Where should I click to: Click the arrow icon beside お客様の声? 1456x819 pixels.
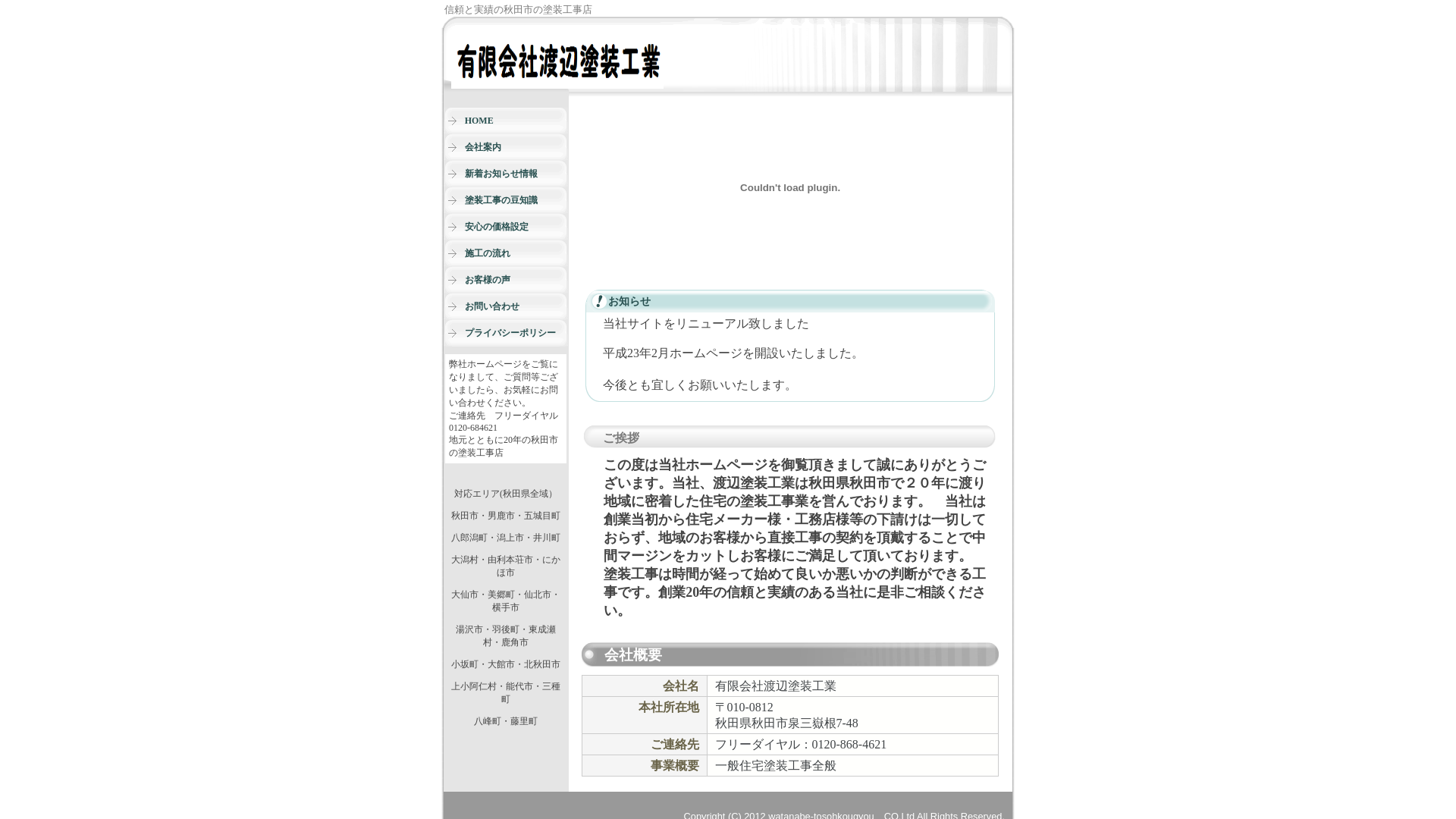click(453, 279)
